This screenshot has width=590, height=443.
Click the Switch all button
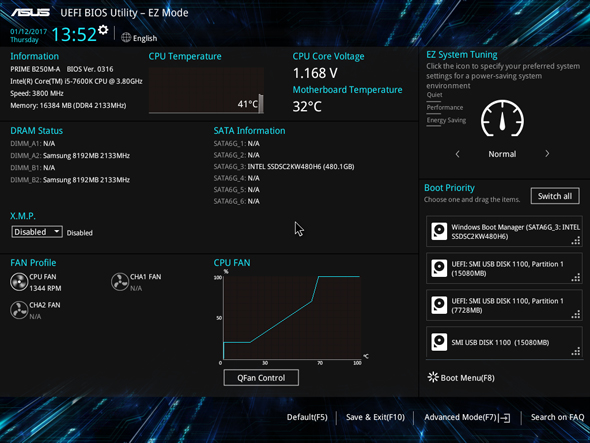click(555, 196)
